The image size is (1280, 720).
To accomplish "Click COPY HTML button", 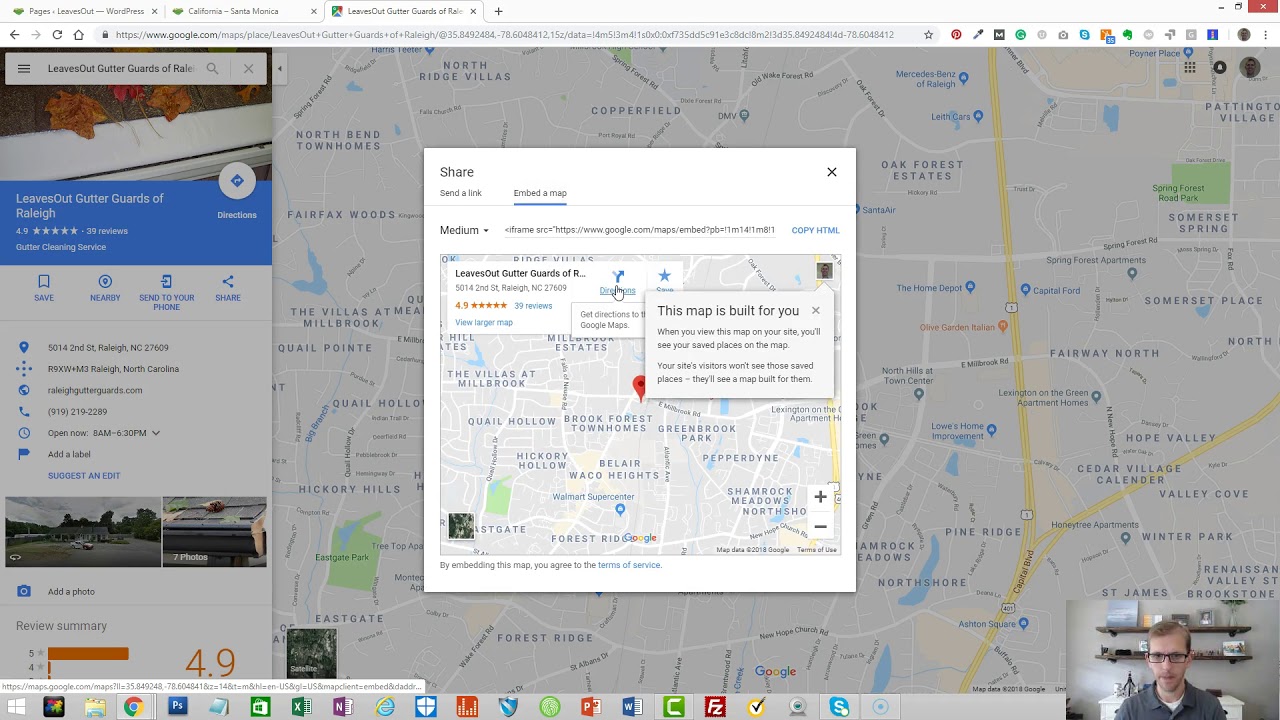I will pos(815,230).
